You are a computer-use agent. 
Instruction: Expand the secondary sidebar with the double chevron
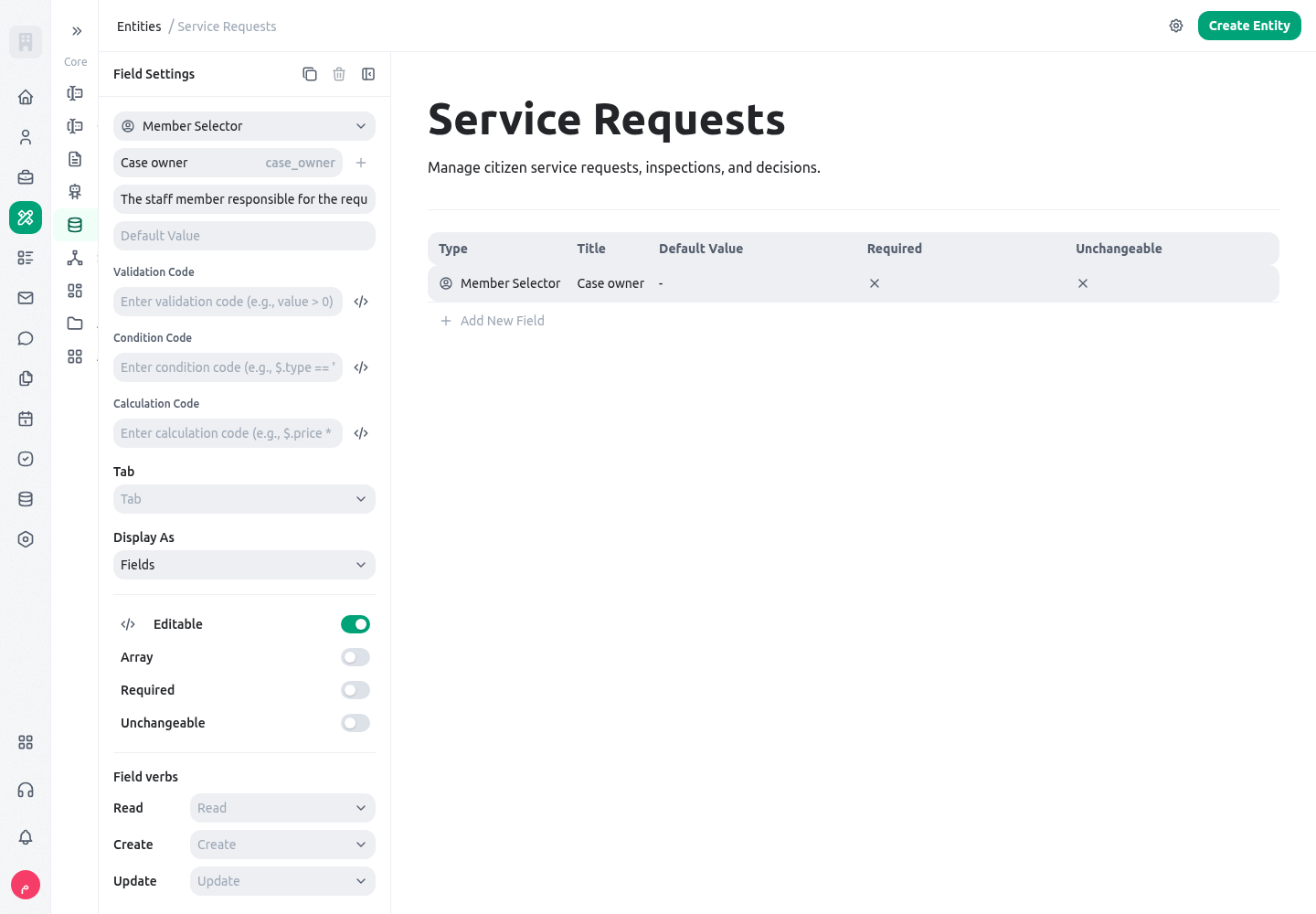coord(77,31)
